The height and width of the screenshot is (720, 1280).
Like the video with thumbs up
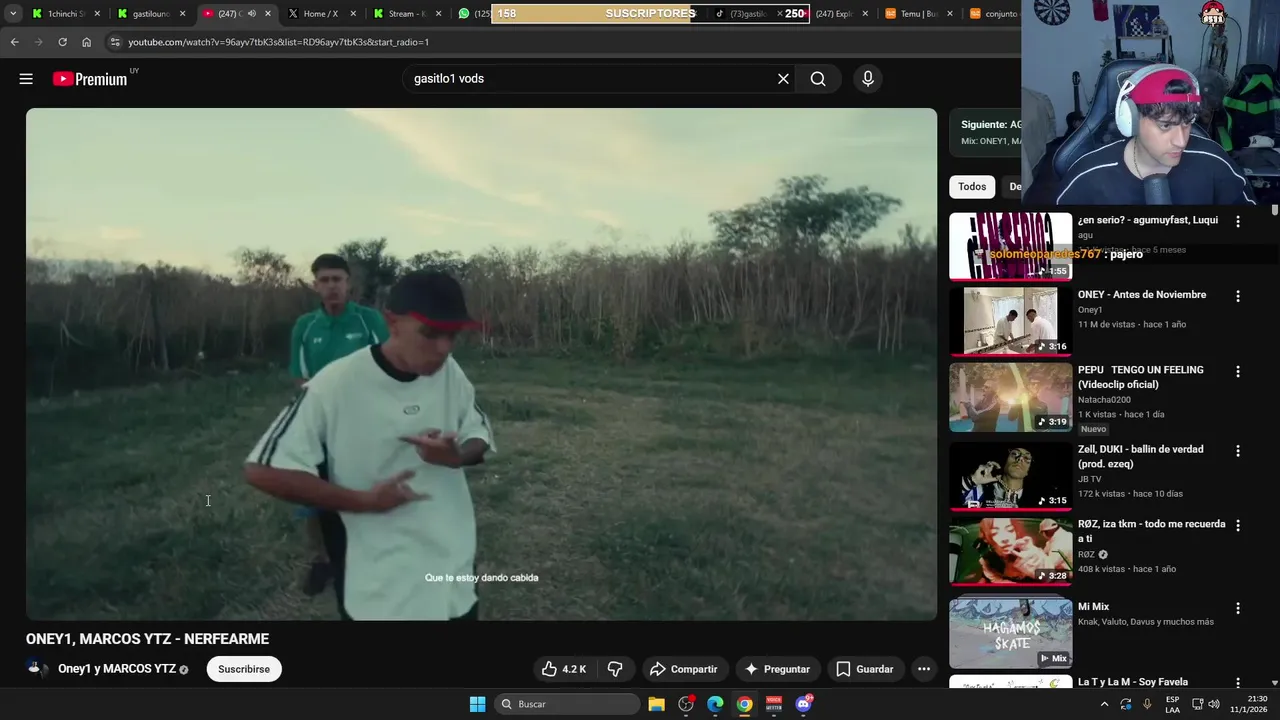[564, 669]
